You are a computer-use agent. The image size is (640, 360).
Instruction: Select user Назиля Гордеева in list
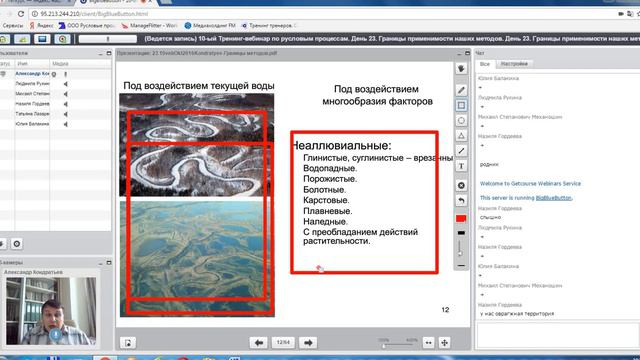pyautogui.click(x=32, y=104)
